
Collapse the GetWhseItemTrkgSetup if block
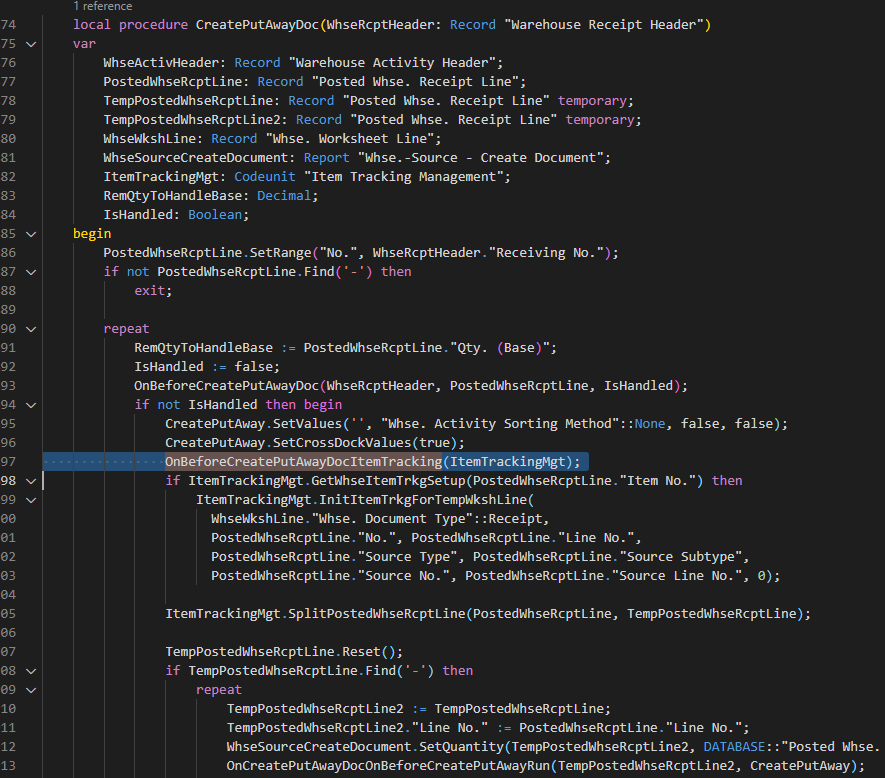(x=29, y=480)
